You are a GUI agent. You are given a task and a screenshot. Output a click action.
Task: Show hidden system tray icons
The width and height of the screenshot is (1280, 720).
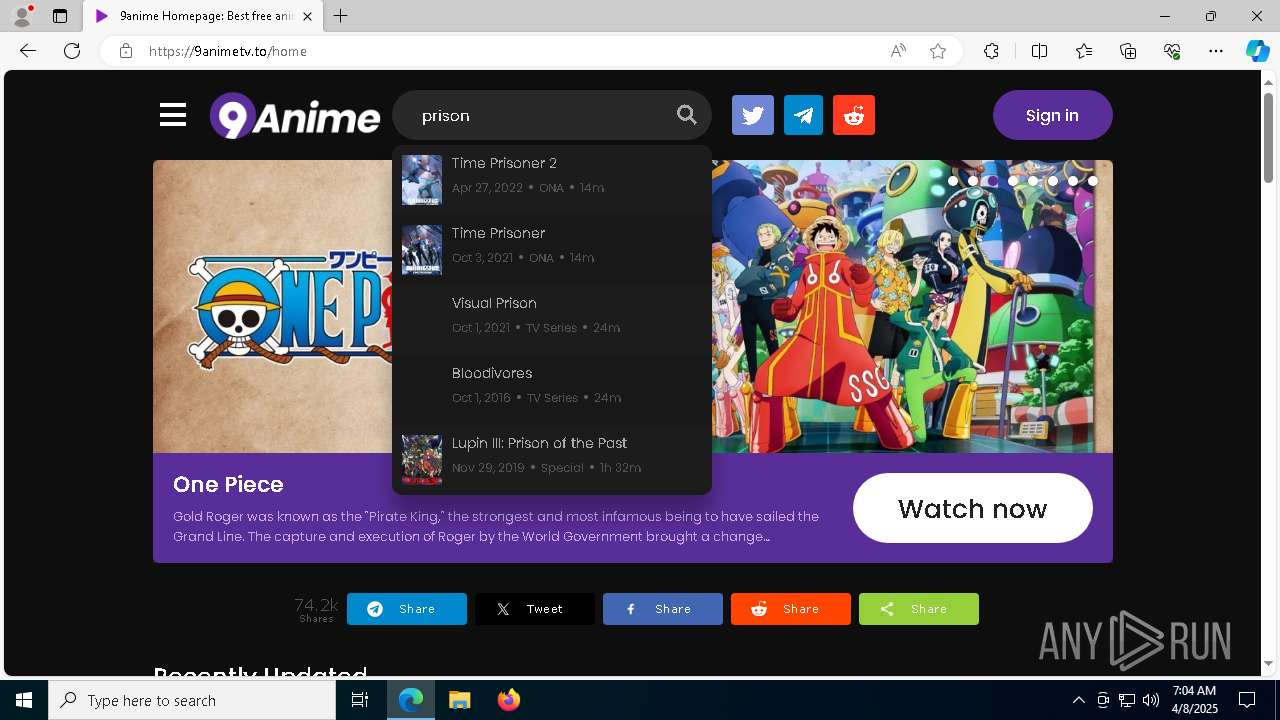click(1078, 700)
